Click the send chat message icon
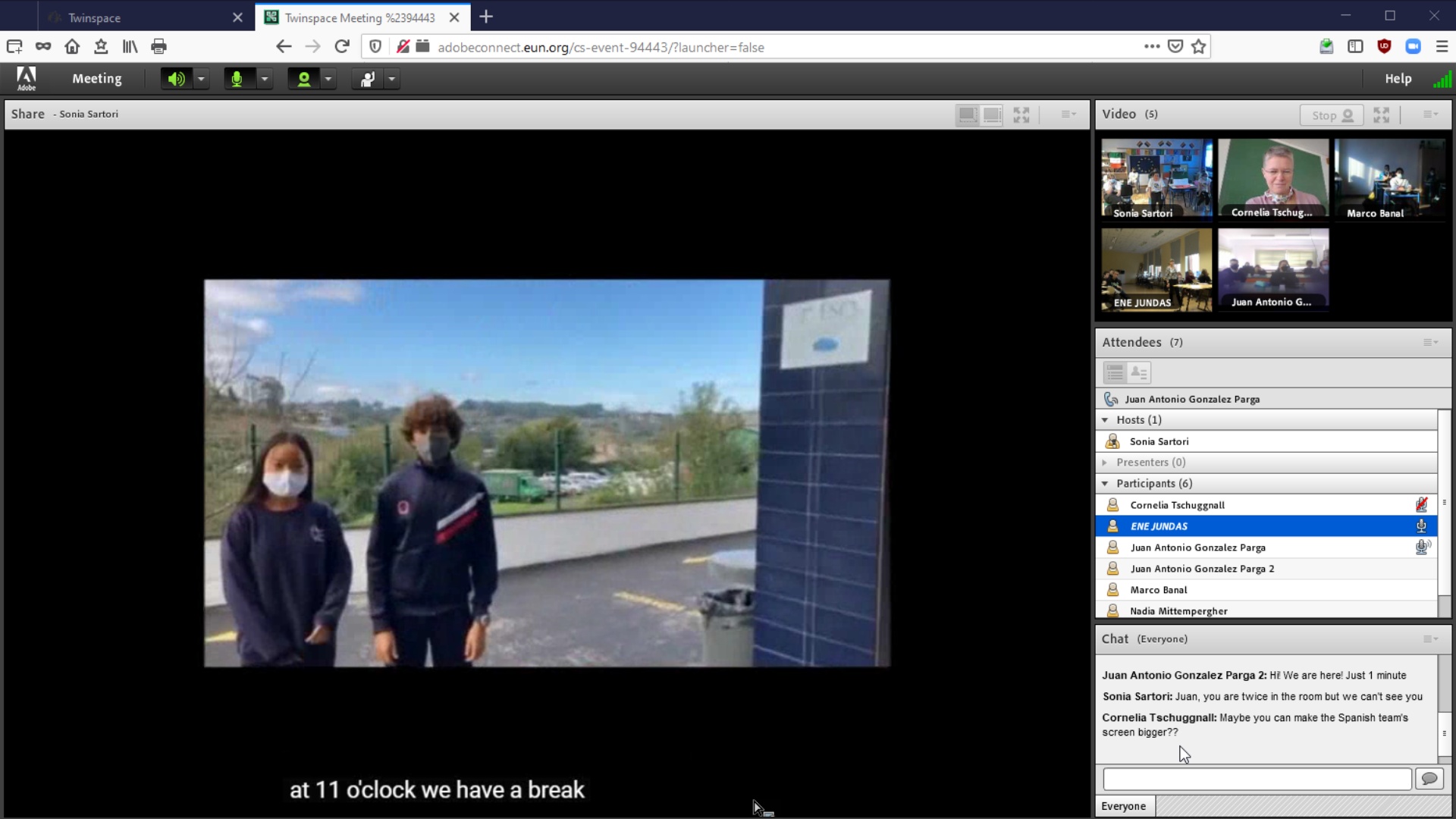This screenshot has height=819, width=1456. point(1429,779)
